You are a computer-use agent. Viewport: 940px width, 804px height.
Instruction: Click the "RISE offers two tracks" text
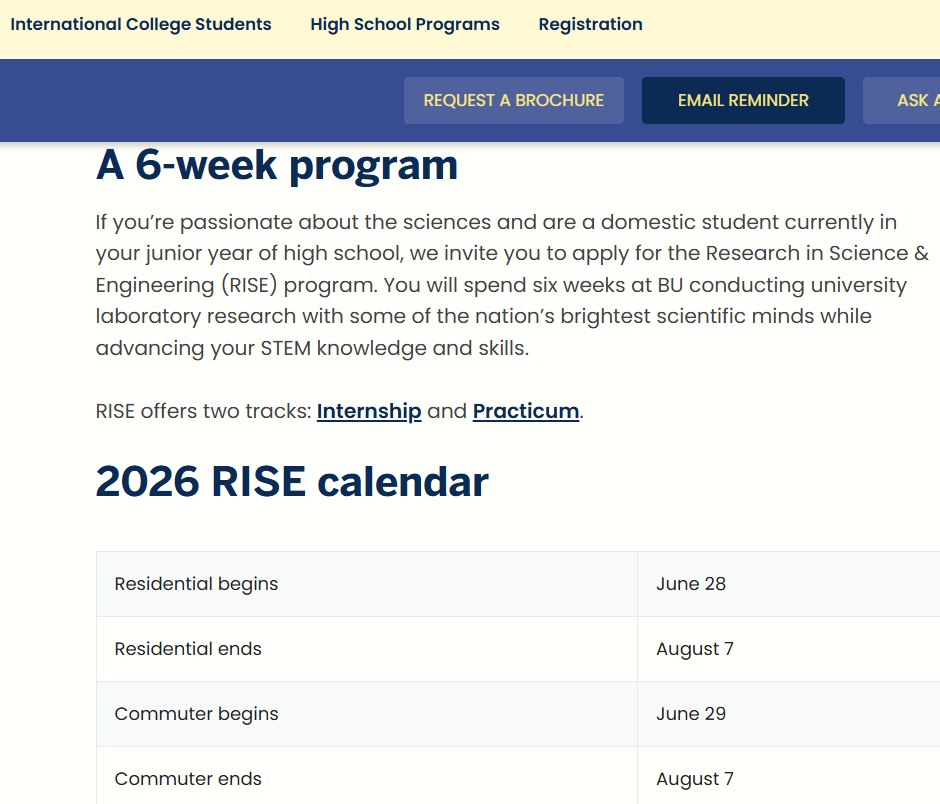pos(204,411)
